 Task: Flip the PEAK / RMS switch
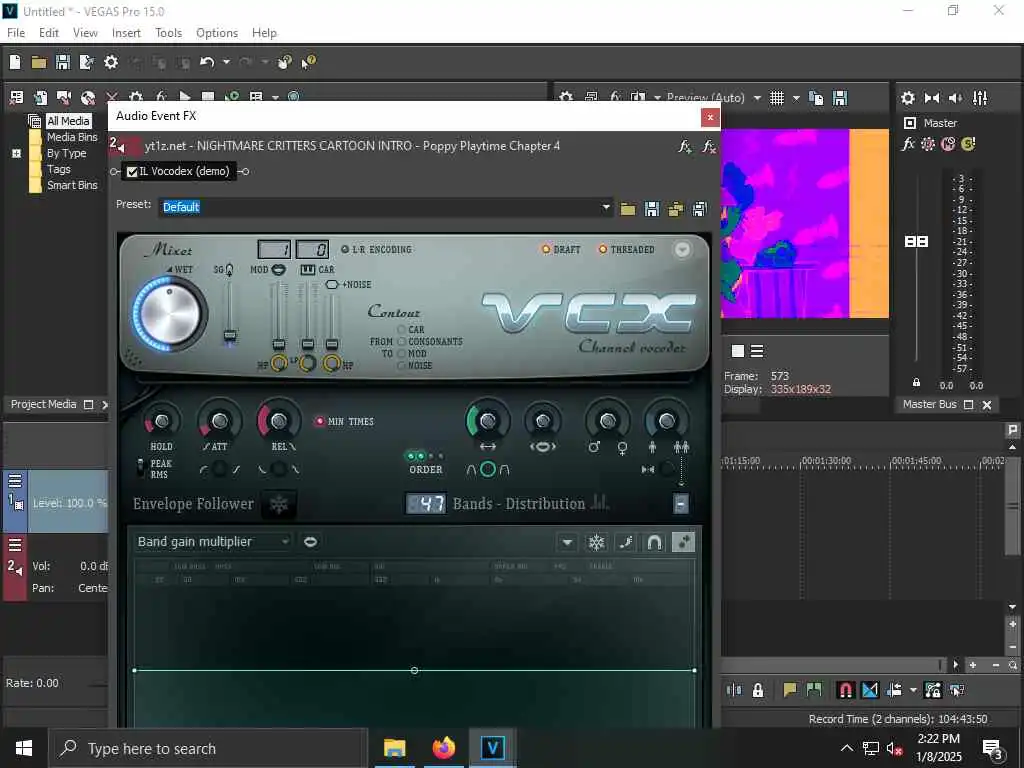click(x=140, y=467)
